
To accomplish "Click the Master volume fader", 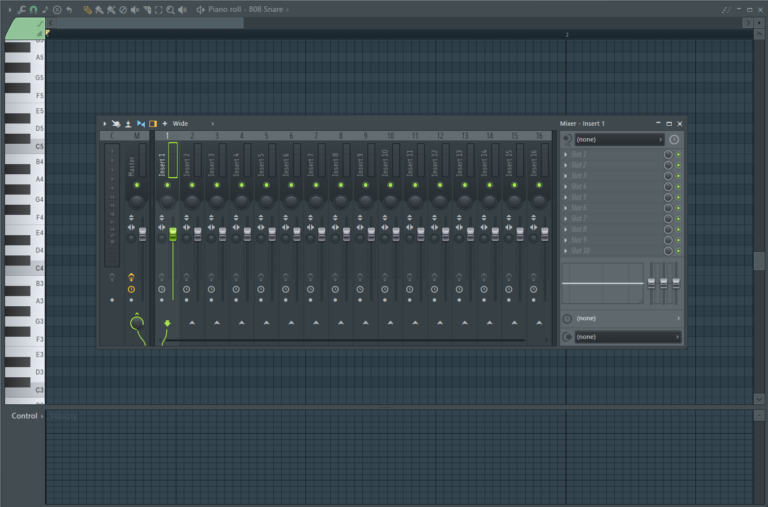I will click(x=143, y=234).
